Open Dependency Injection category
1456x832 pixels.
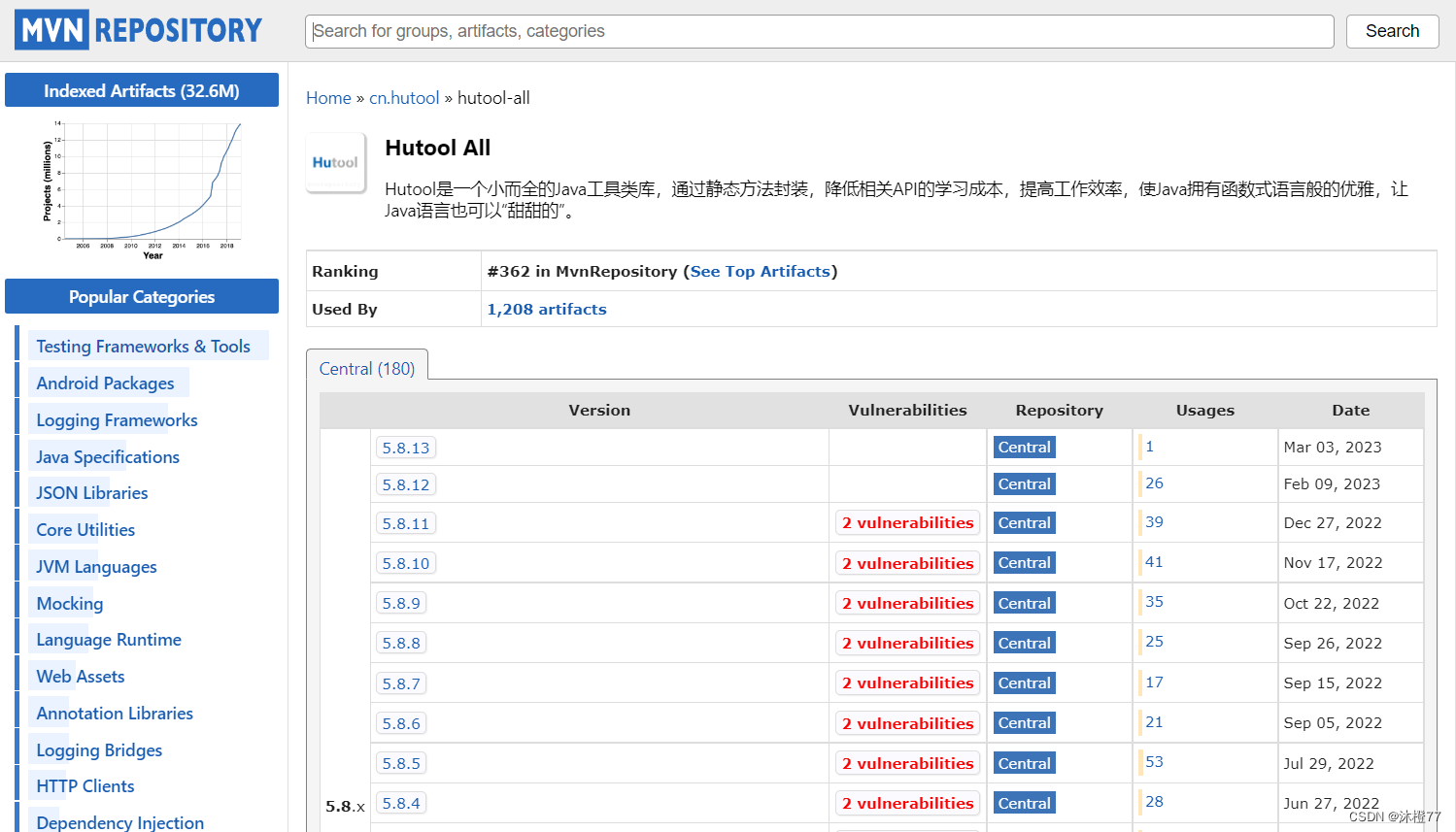120,823
